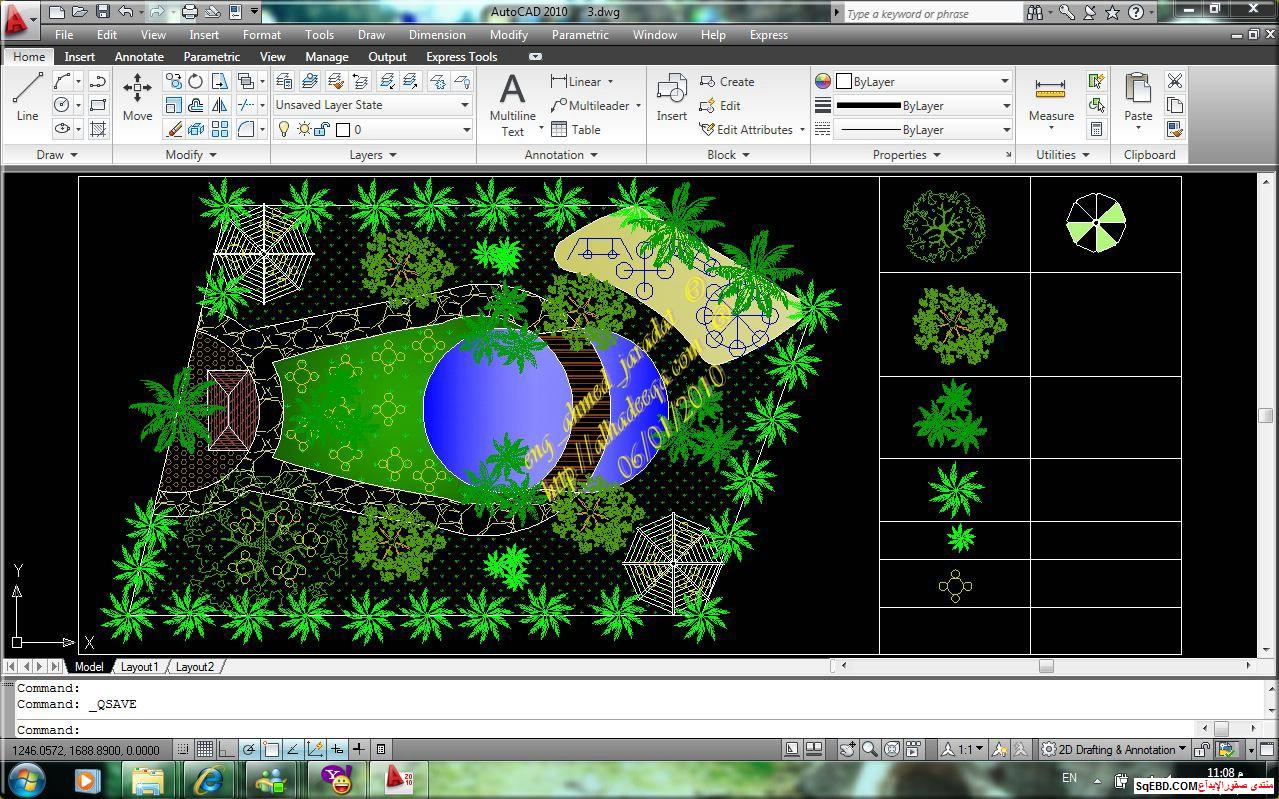The width and height of the screenshot is (1279, 799).
Task: Toggle Grid Display in status bar
Action: point(204,749)
